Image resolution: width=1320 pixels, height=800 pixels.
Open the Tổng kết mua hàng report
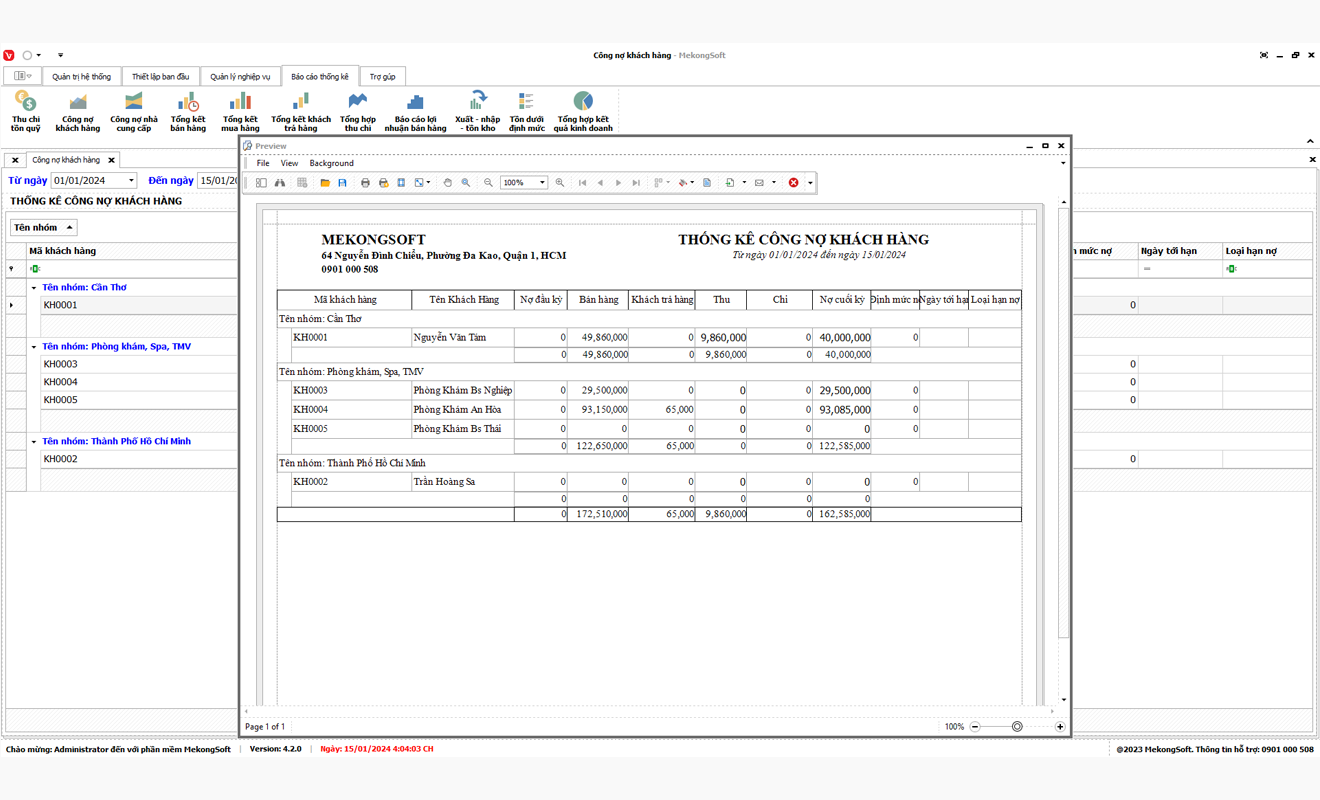(240, 111)
